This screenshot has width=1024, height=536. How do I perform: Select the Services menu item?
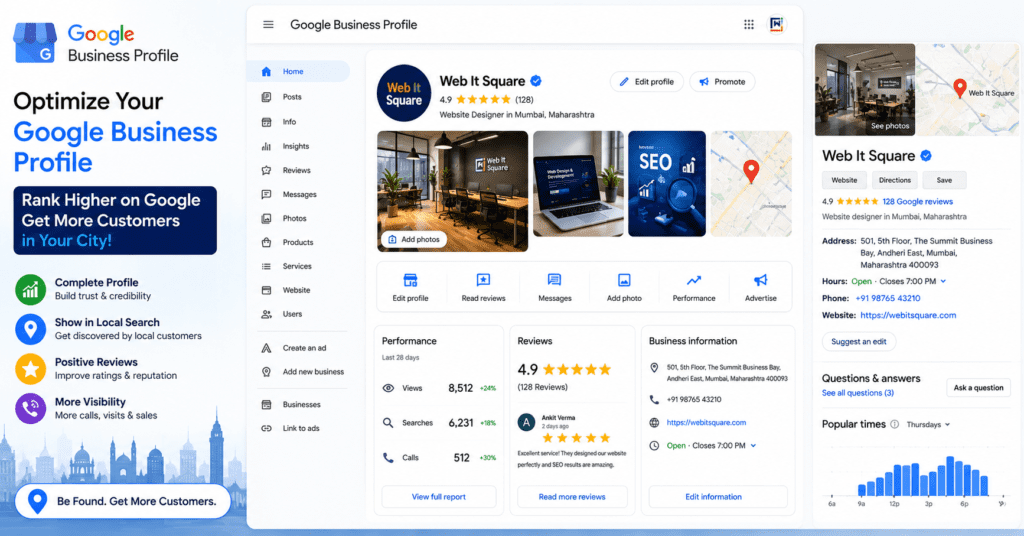[298, 266]
